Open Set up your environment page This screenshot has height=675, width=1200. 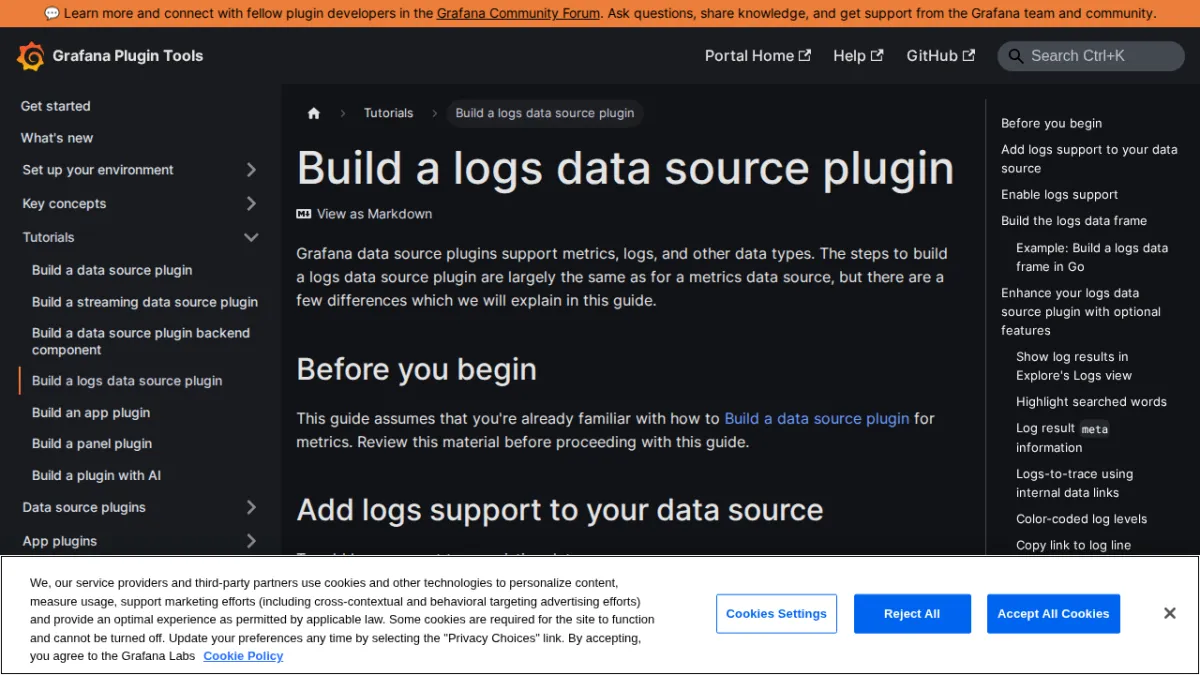98,170
